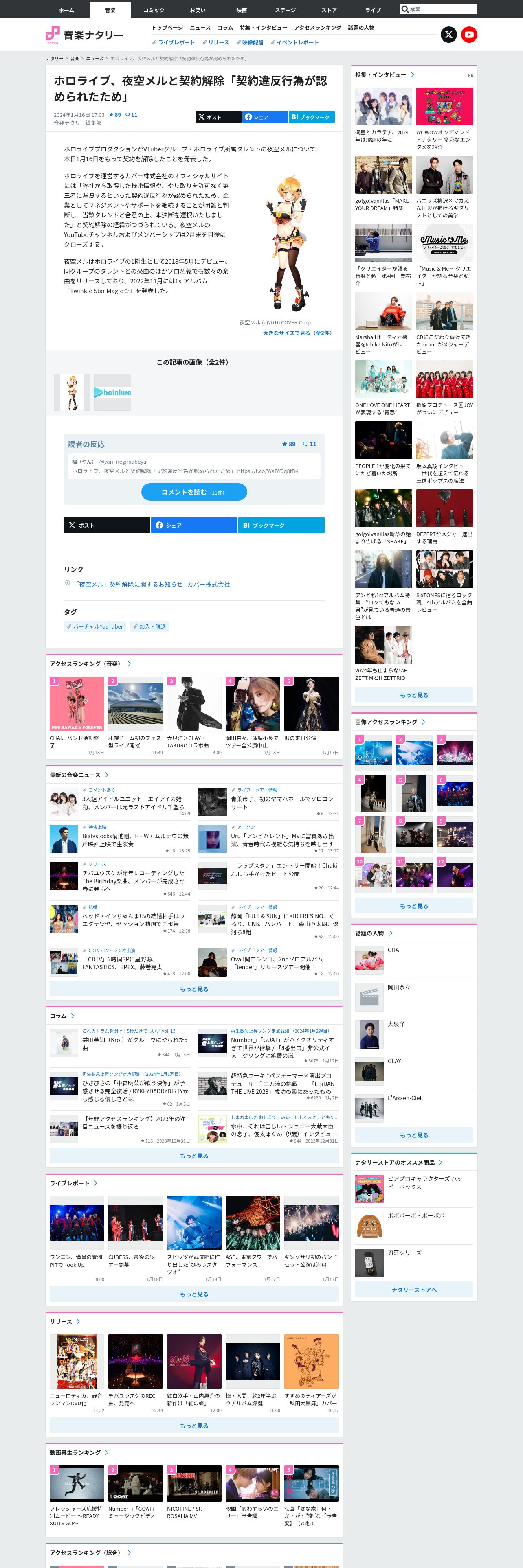Switch to ホーム tab

pyautogui.click(x=66, y=10)
